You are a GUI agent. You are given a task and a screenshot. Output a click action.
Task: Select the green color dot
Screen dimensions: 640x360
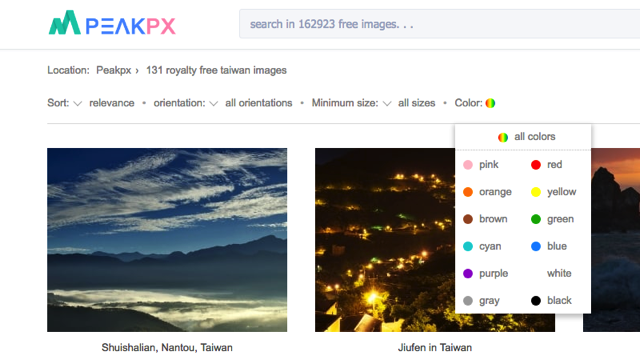tap(536, 219)
